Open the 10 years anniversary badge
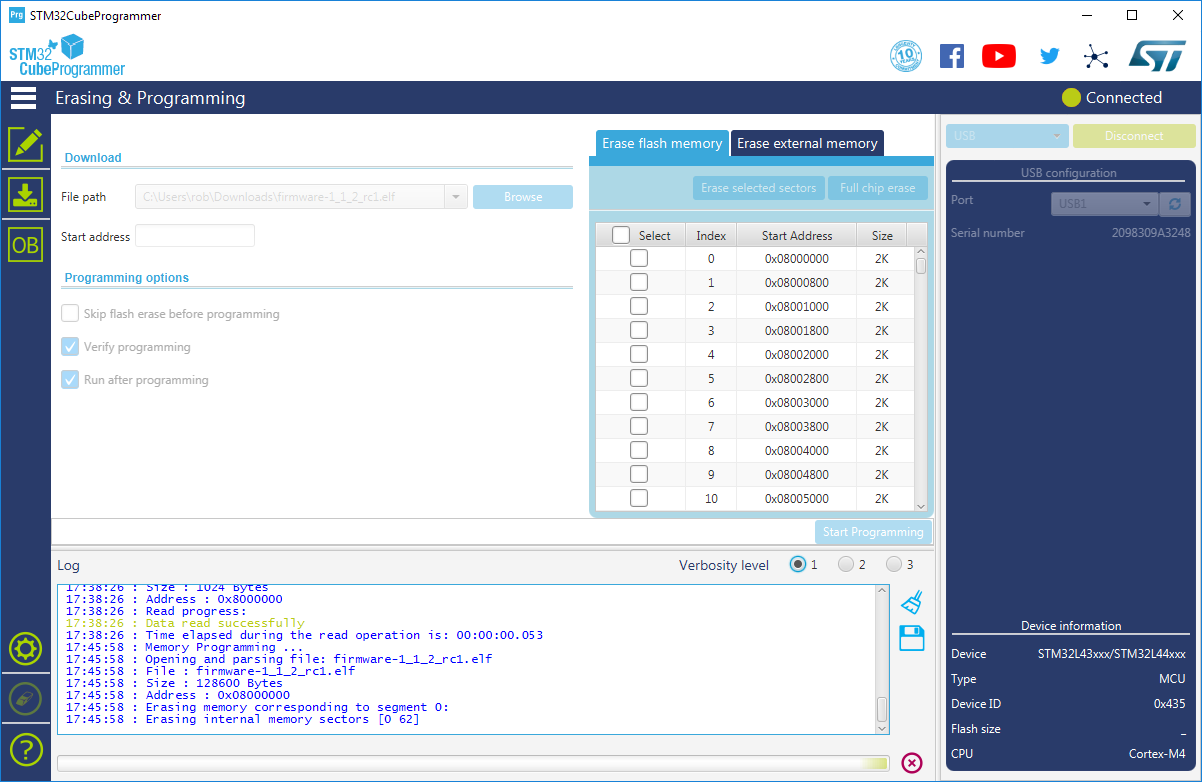 [x=906, y=56]
